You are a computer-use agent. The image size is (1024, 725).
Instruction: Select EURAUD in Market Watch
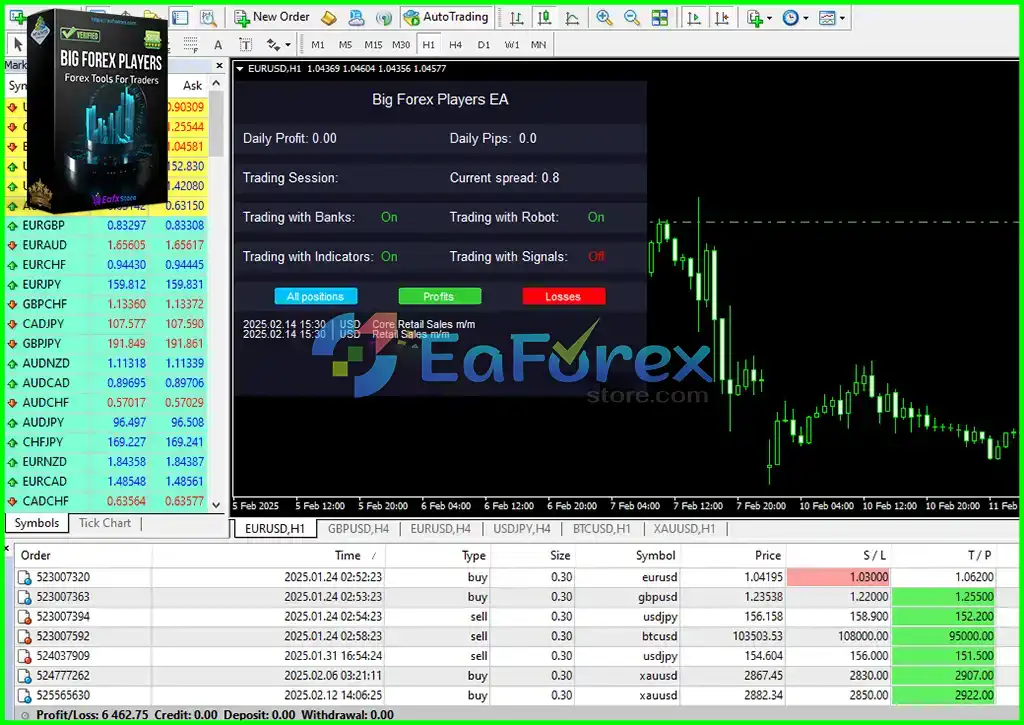tap(44, 245)
